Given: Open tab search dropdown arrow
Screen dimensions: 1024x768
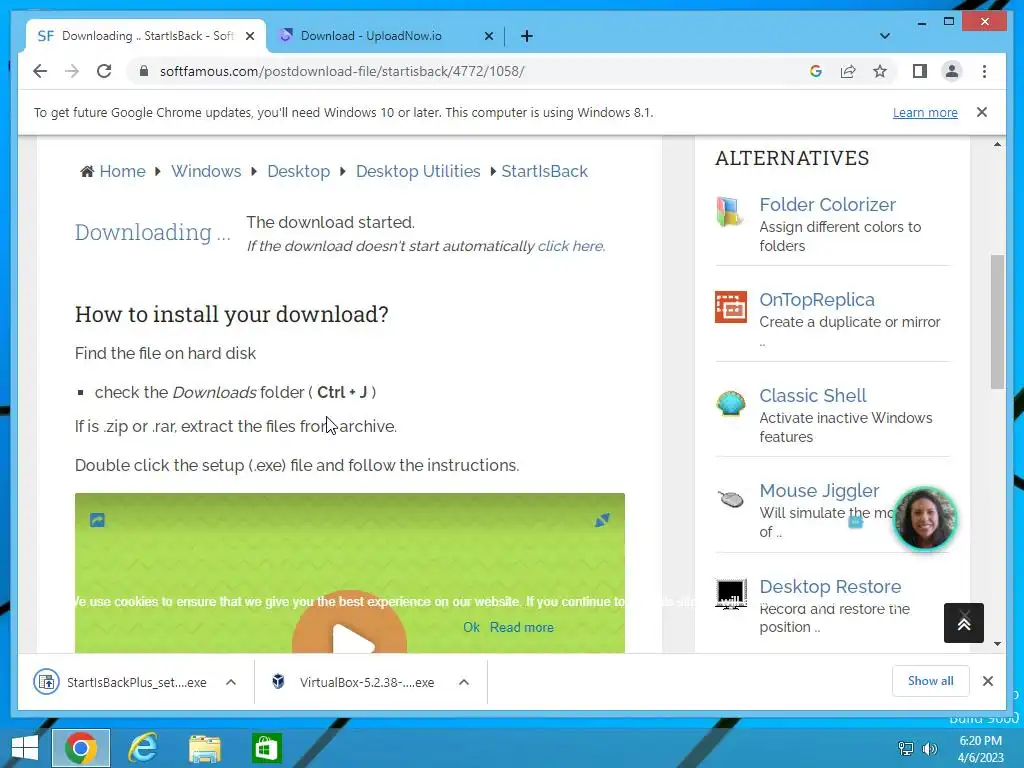Looking at the screenshot, I should click(885, 36).
